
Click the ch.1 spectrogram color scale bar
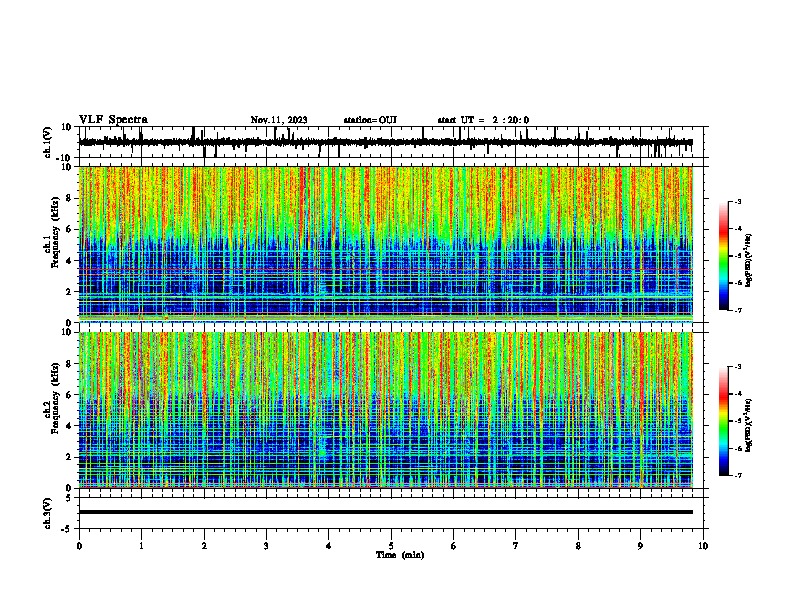click(724, 256)
